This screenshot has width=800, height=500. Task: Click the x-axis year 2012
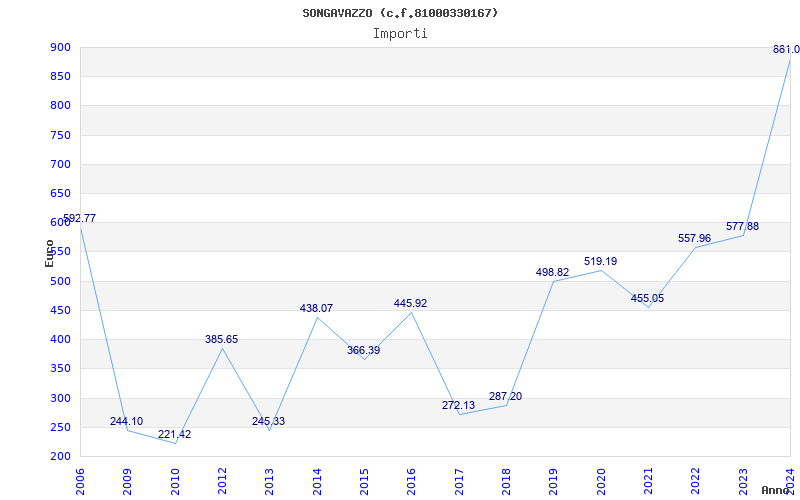[222, 481]
